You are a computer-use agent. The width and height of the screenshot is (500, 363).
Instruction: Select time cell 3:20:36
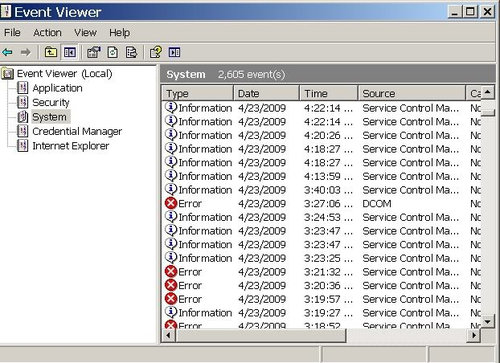point(328,286)
